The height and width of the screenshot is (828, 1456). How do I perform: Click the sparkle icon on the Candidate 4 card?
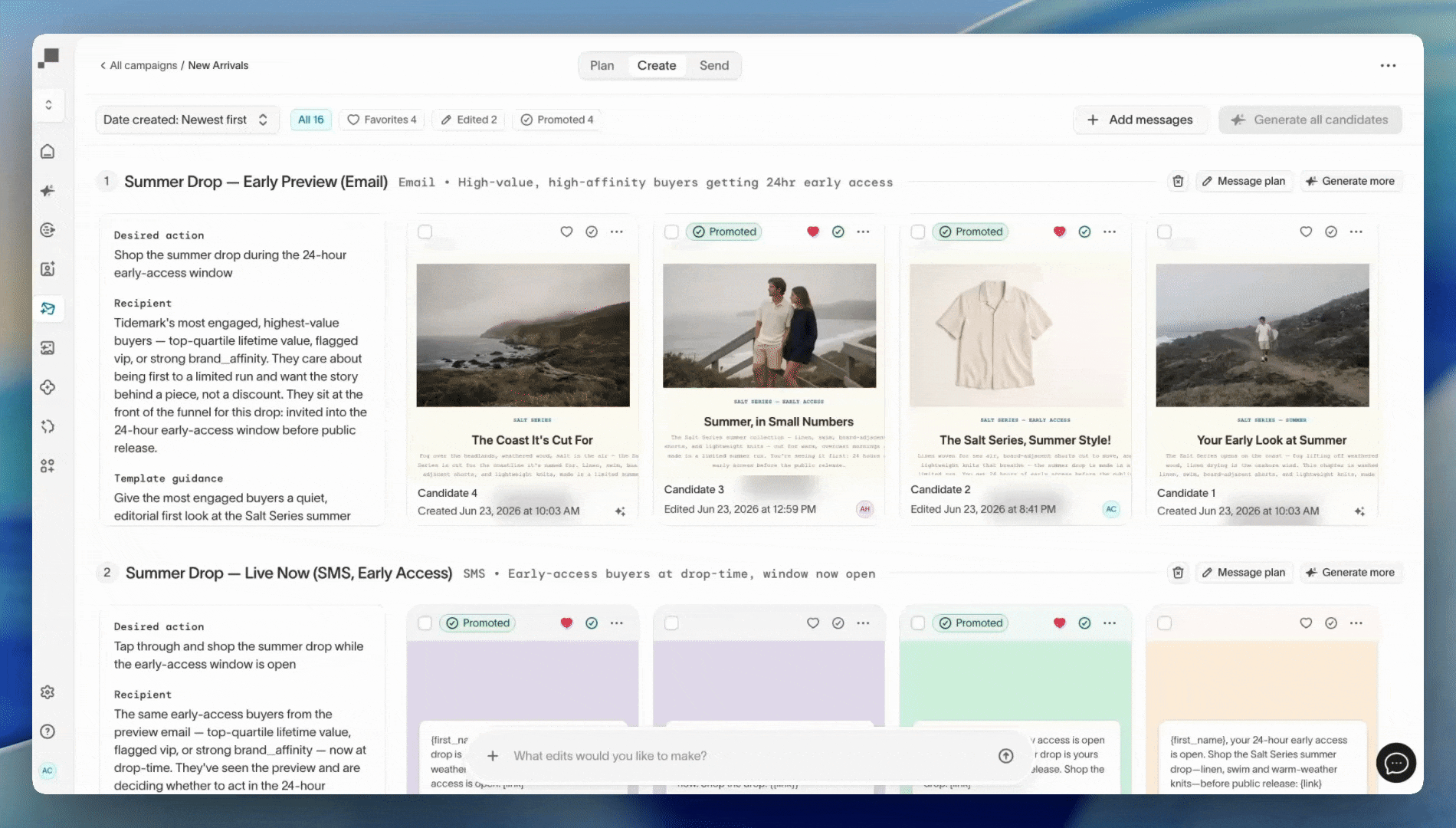pyautogui.click(x=620, y=511)
